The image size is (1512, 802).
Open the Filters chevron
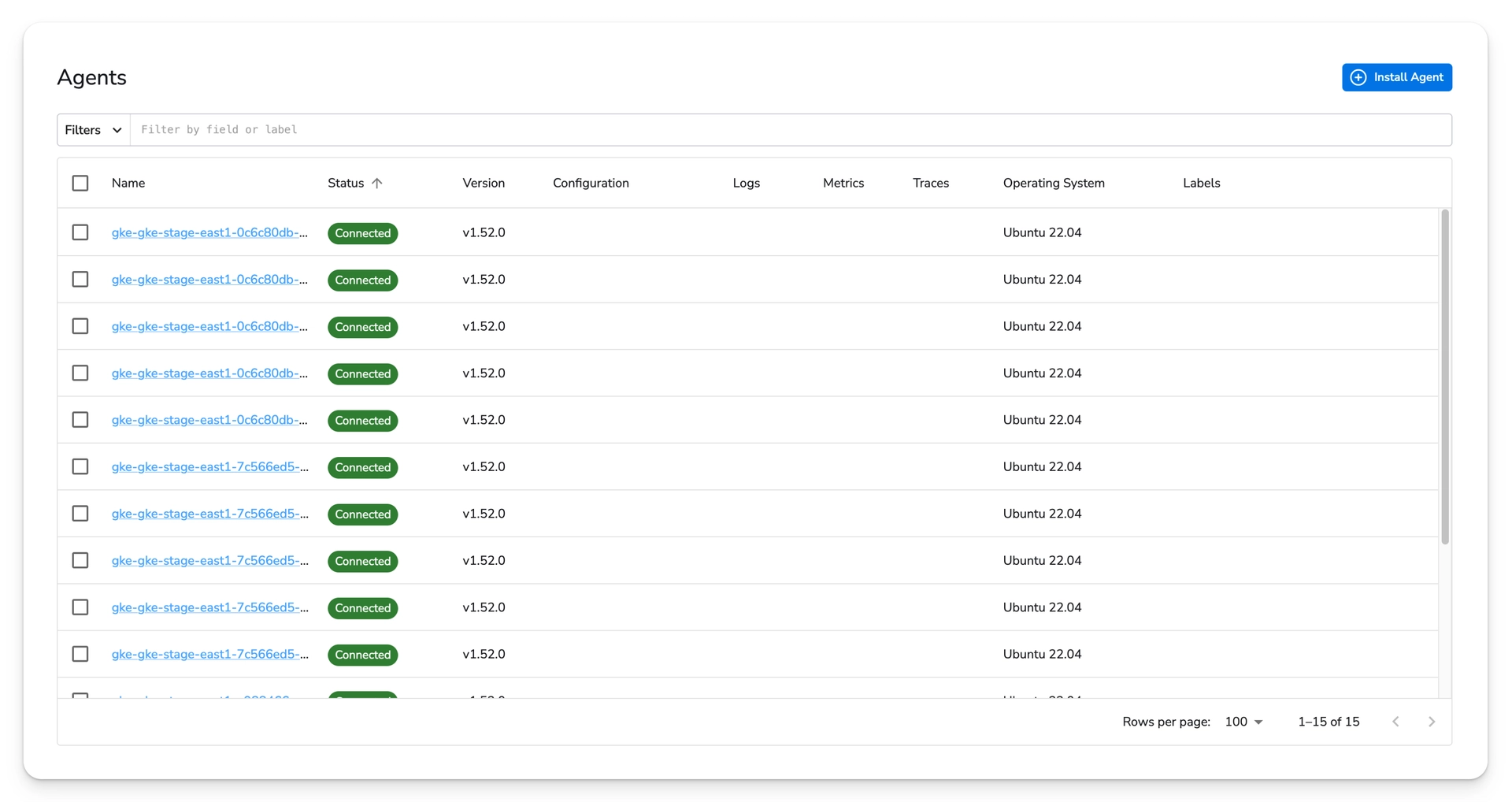click(117, 129)
